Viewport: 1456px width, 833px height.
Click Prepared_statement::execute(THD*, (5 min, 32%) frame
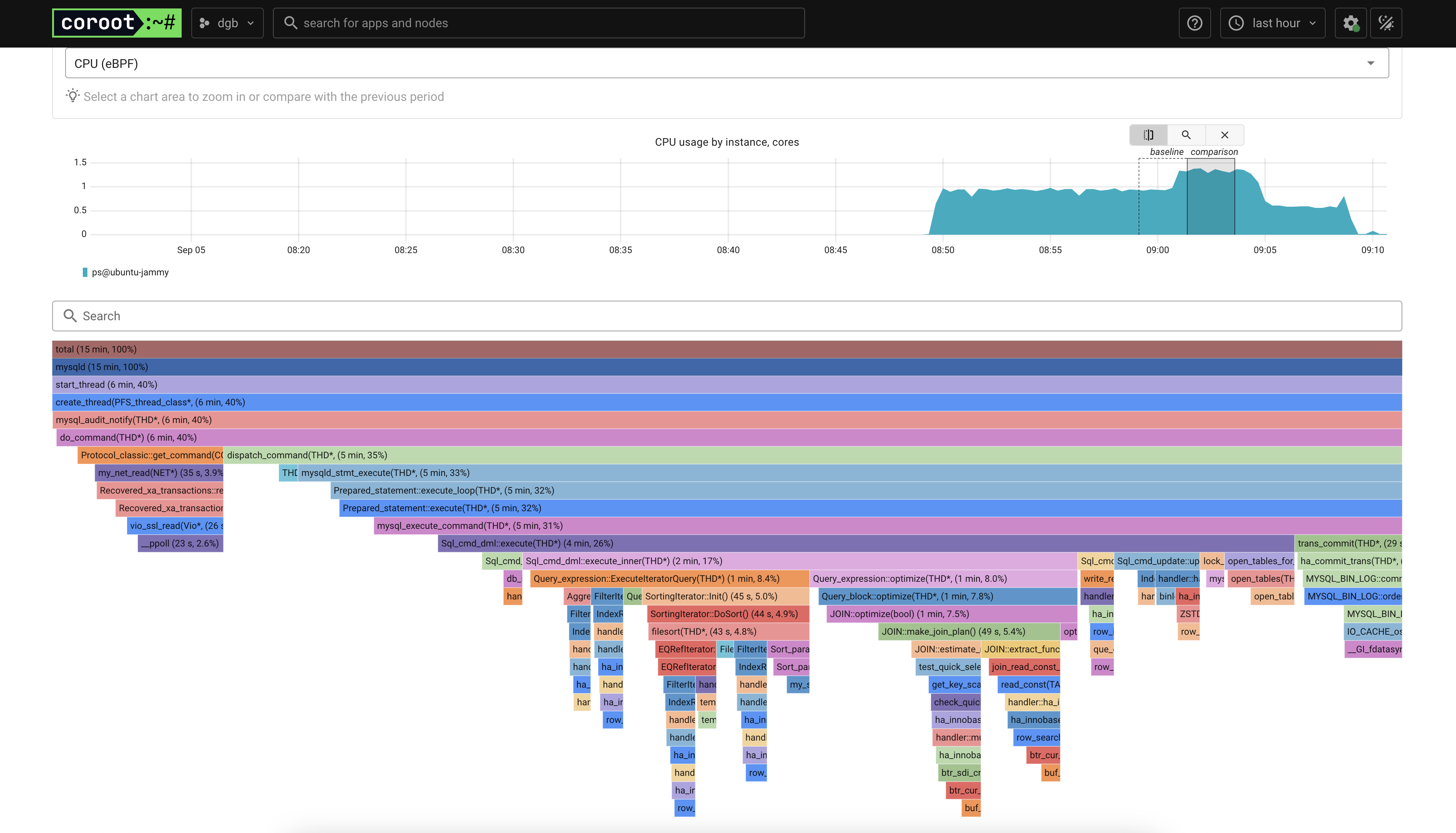click(x=870, y=508)
